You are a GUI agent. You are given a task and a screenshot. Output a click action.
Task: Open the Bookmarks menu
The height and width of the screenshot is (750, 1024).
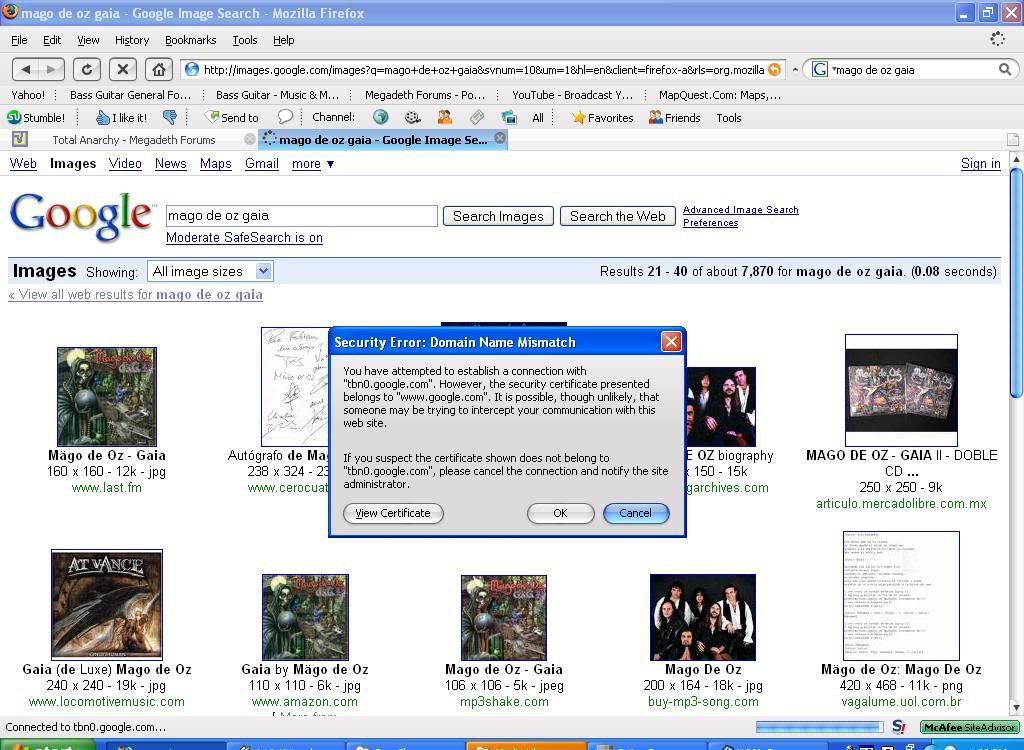pyautogui.click(x=190, y=40)
